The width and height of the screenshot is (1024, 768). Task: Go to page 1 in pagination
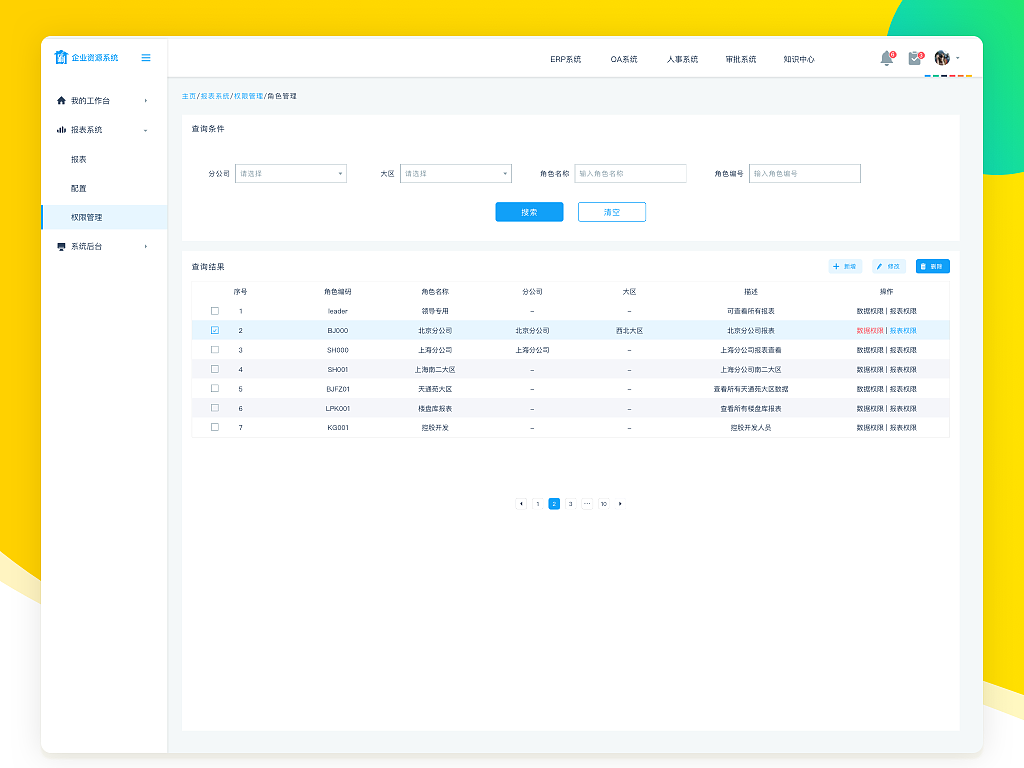click(537, 504)
